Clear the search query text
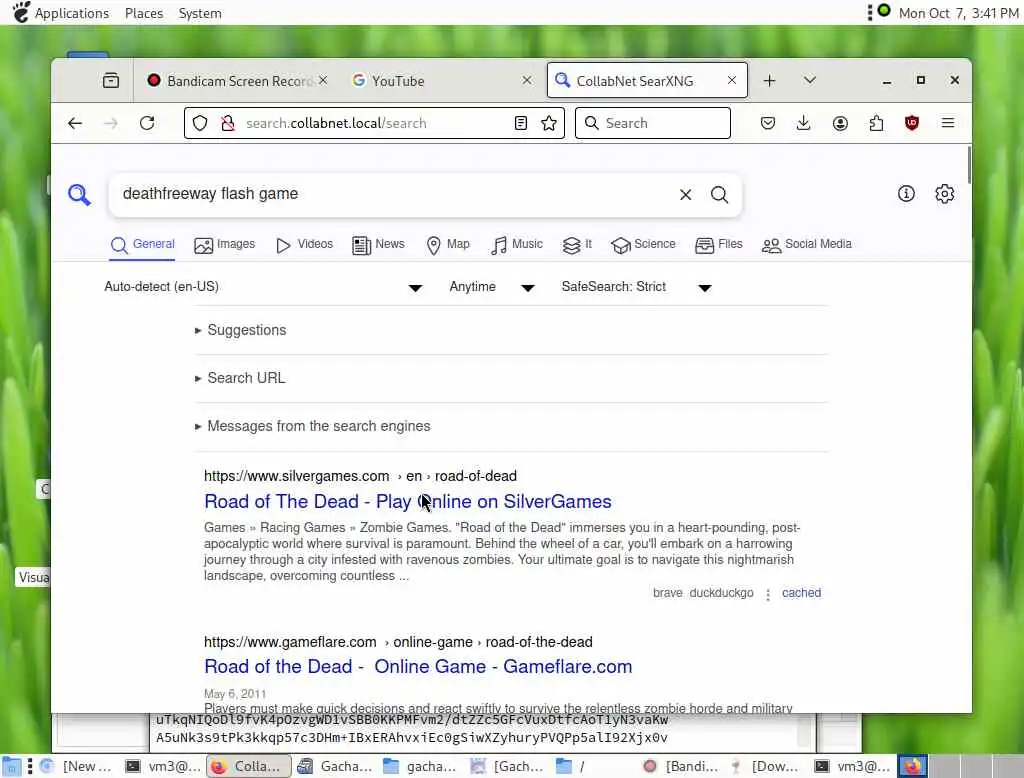1024x778 pixels. coord(686,195)
